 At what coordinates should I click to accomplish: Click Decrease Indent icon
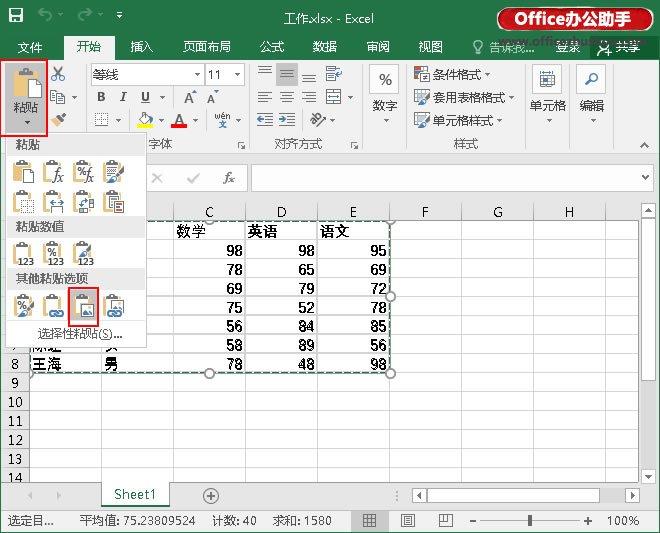[265, 120]
